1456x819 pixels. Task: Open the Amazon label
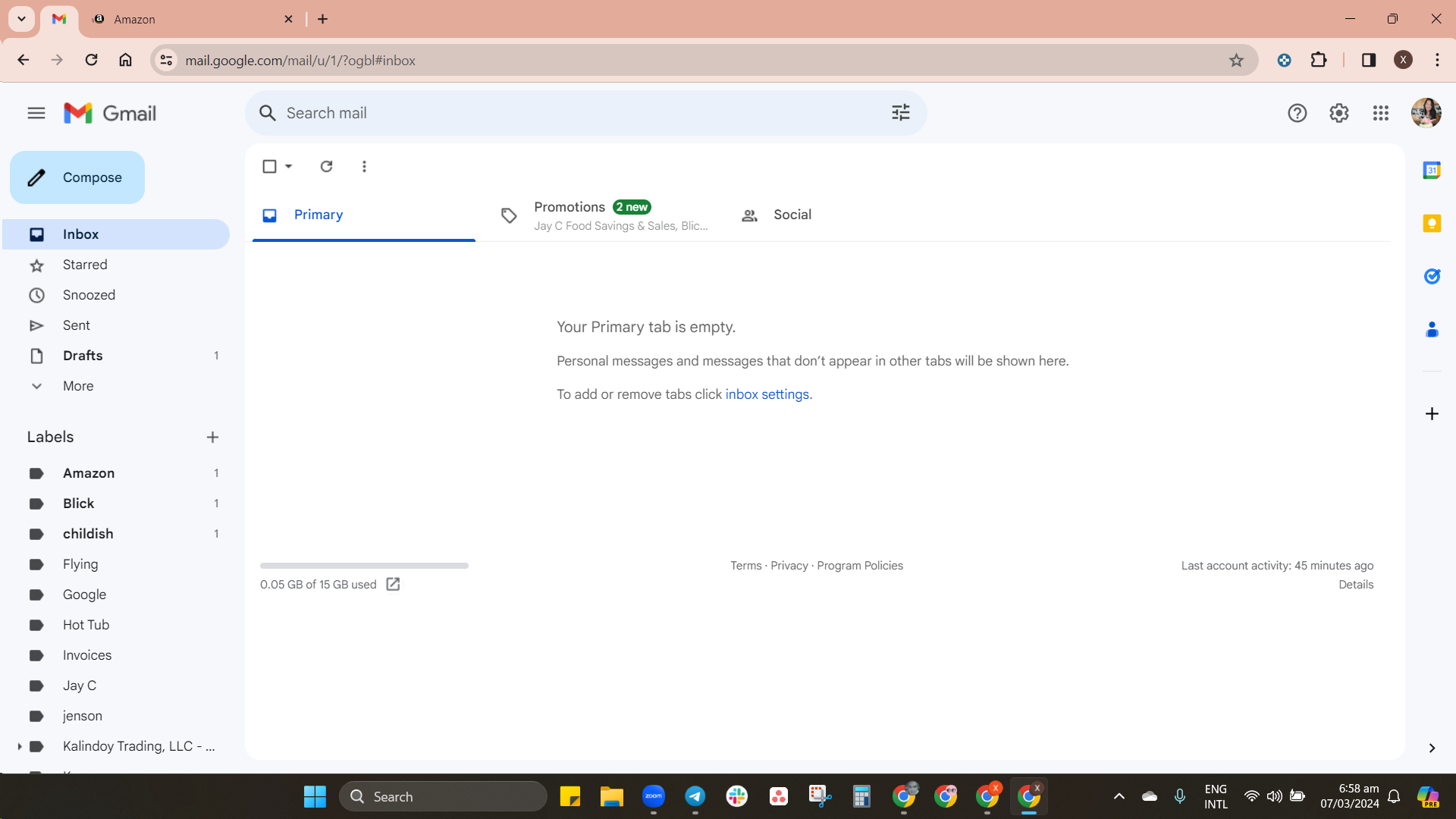pyautogui.click(x=116, y=473)
